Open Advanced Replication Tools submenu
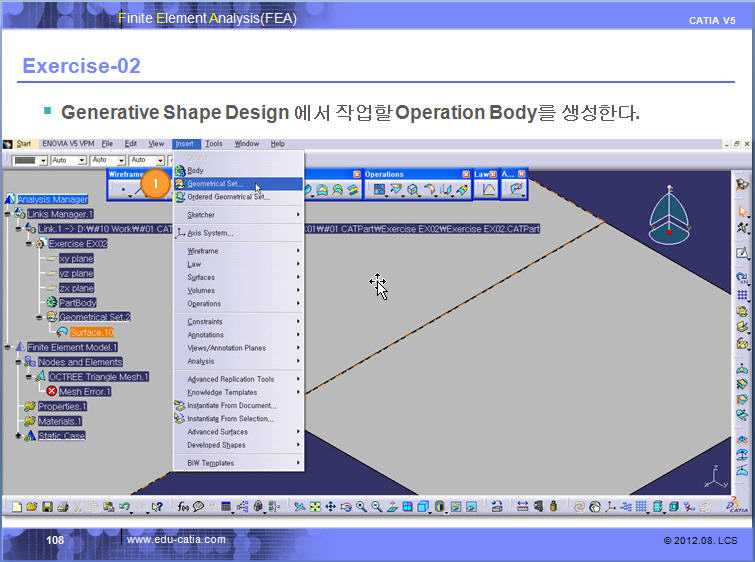 tap(238, 379)
